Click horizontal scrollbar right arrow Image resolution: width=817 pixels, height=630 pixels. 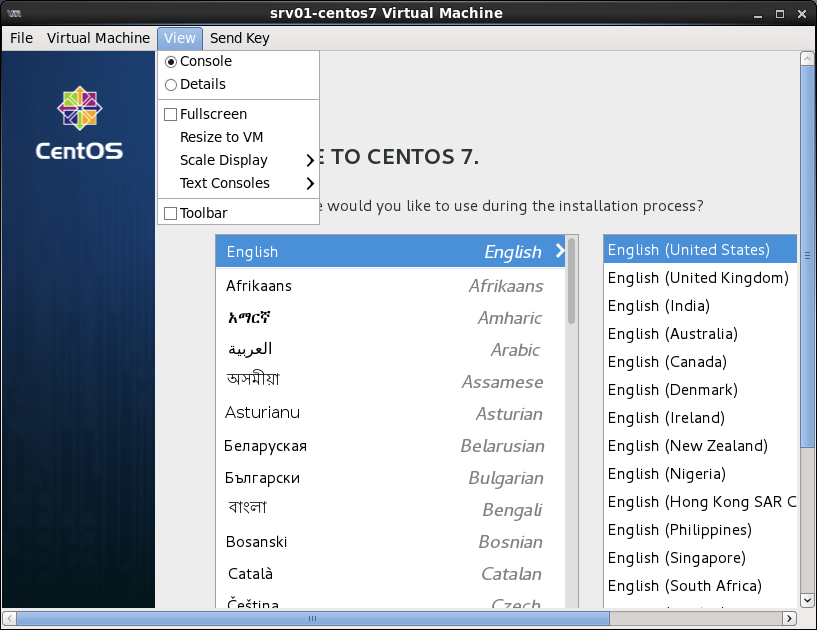coord(789,619)
